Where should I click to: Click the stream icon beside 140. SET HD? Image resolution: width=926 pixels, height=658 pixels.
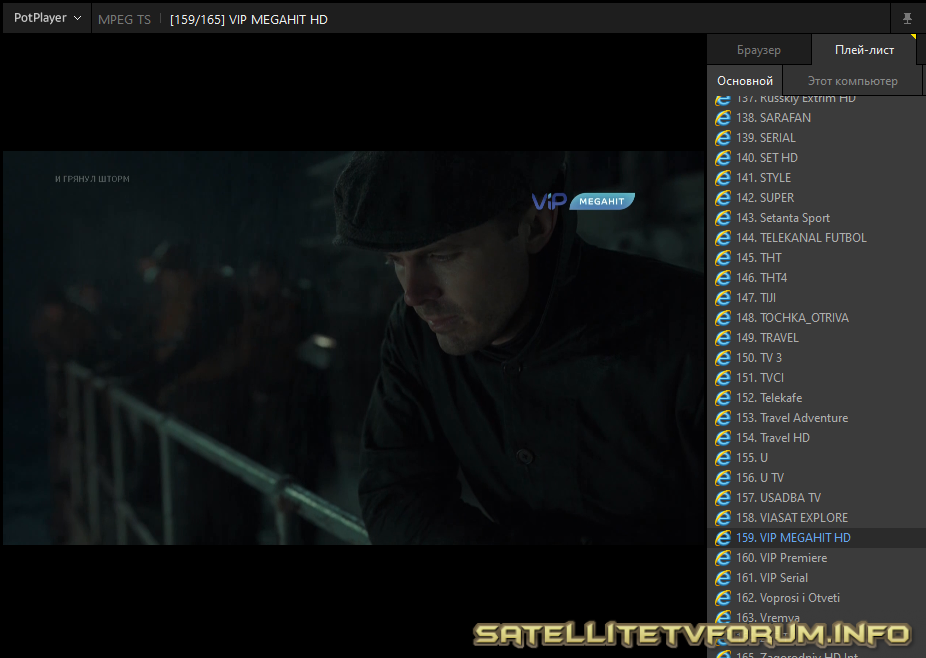(723, 158)
